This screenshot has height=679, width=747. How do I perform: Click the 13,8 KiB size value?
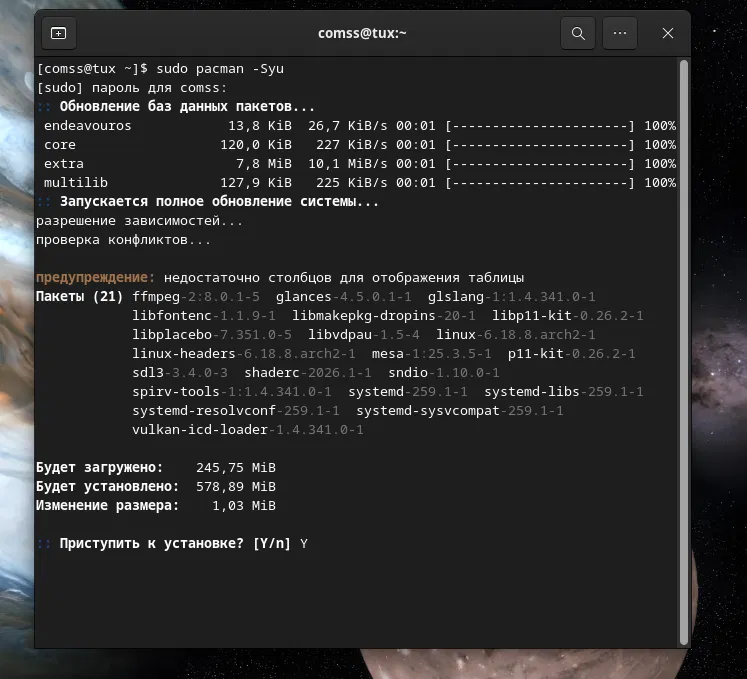260,126
